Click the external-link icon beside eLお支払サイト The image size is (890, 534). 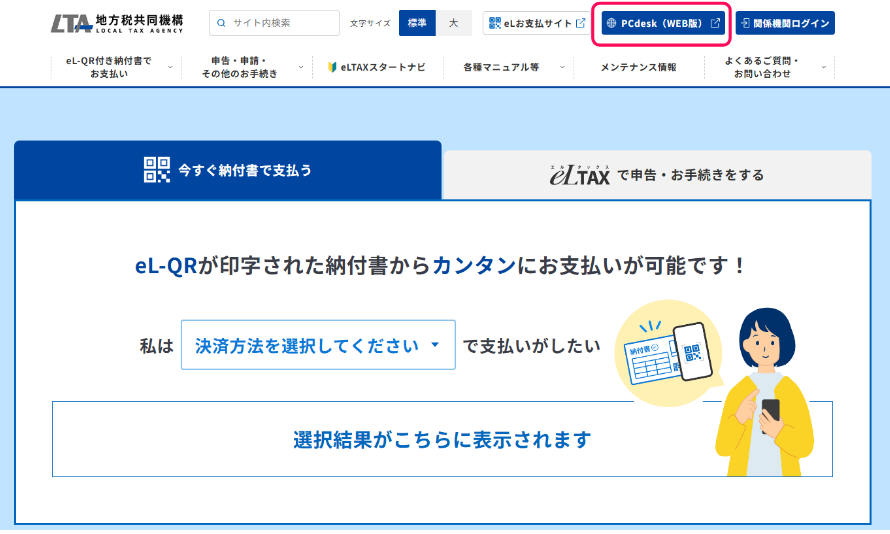(581, 23)
